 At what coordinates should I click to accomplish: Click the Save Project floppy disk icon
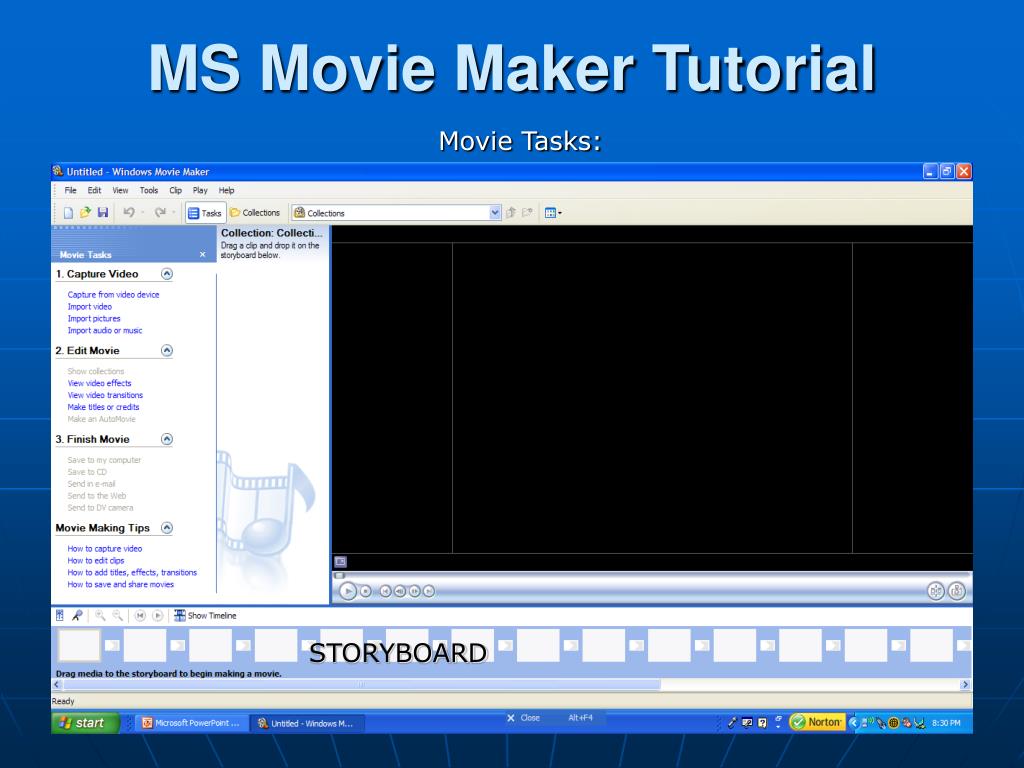click(x=103, y=212)
